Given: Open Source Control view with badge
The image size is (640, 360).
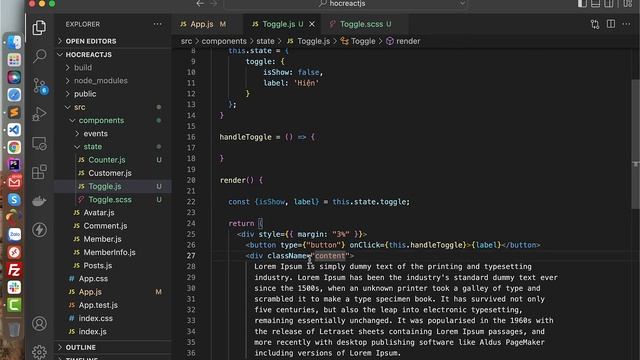Looking at the screenshot, I should coord(40,86).
